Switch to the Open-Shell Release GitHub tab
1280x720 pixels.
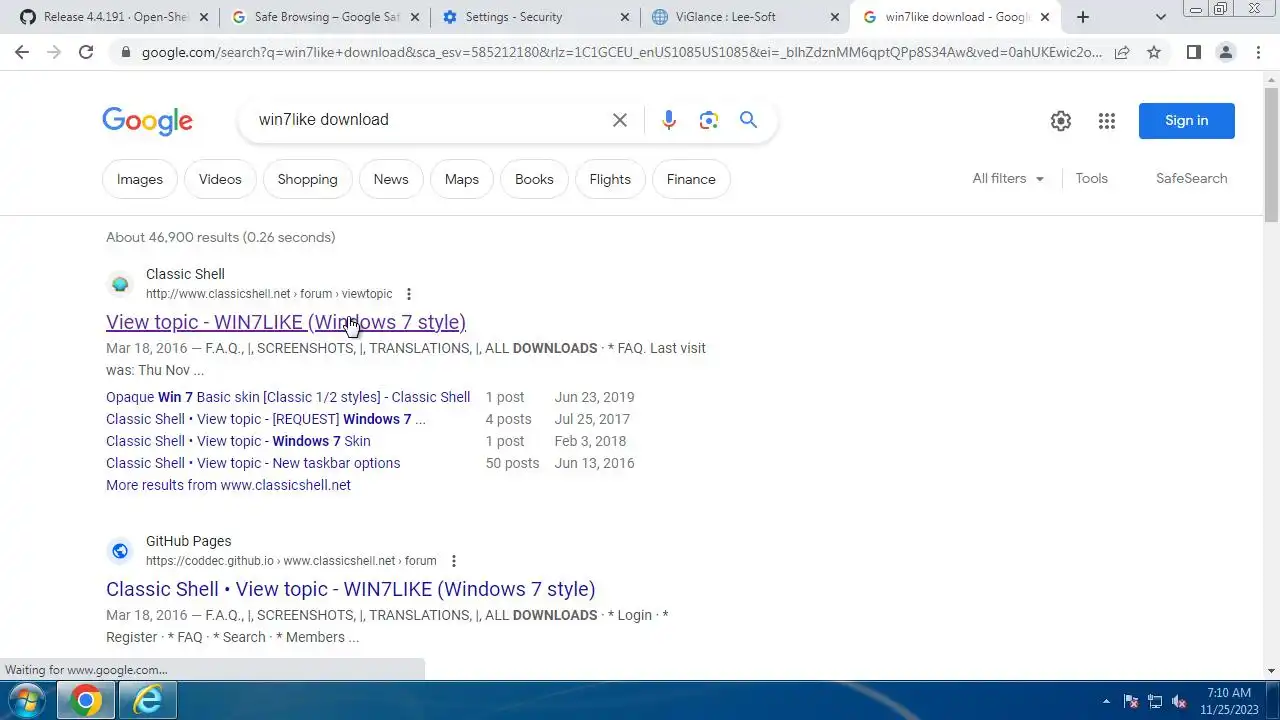coord(115,17)
